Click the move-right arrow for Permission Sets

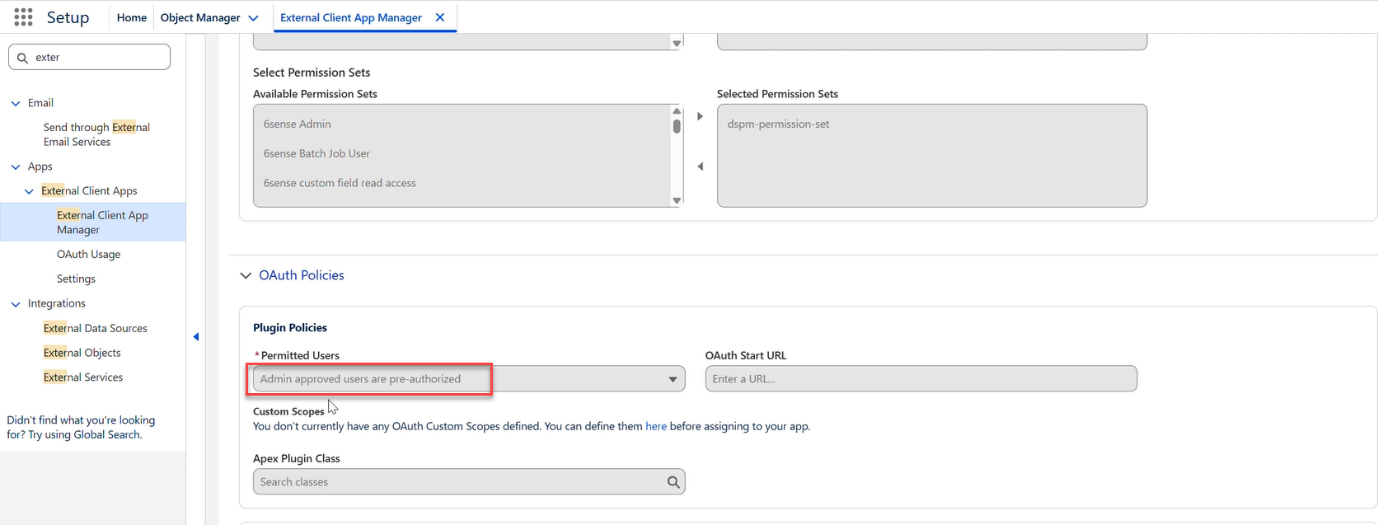tap(700, 117)
